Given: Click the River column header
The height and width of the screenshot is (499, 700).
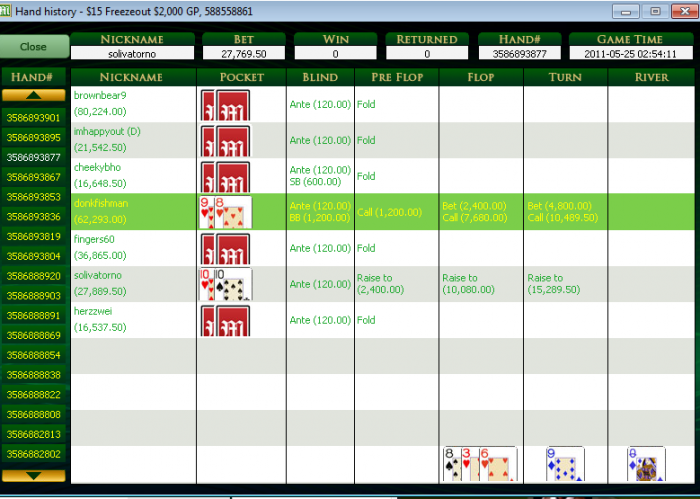Looking at the screenshot, I should click(651, 77).
